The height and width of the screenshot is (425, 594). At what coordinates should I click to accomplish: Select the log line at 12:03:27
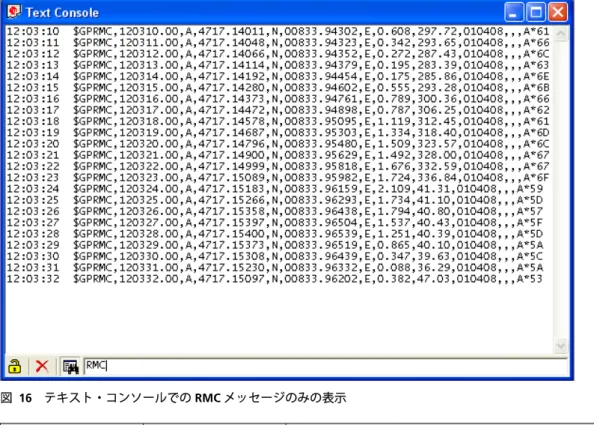(275, 222)
